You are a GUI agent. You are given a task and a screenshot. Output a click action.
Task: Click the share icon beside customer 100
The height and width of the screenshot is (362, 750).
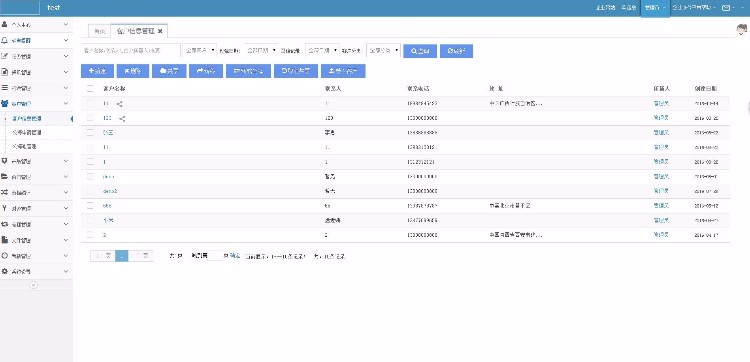coord(122,118)
